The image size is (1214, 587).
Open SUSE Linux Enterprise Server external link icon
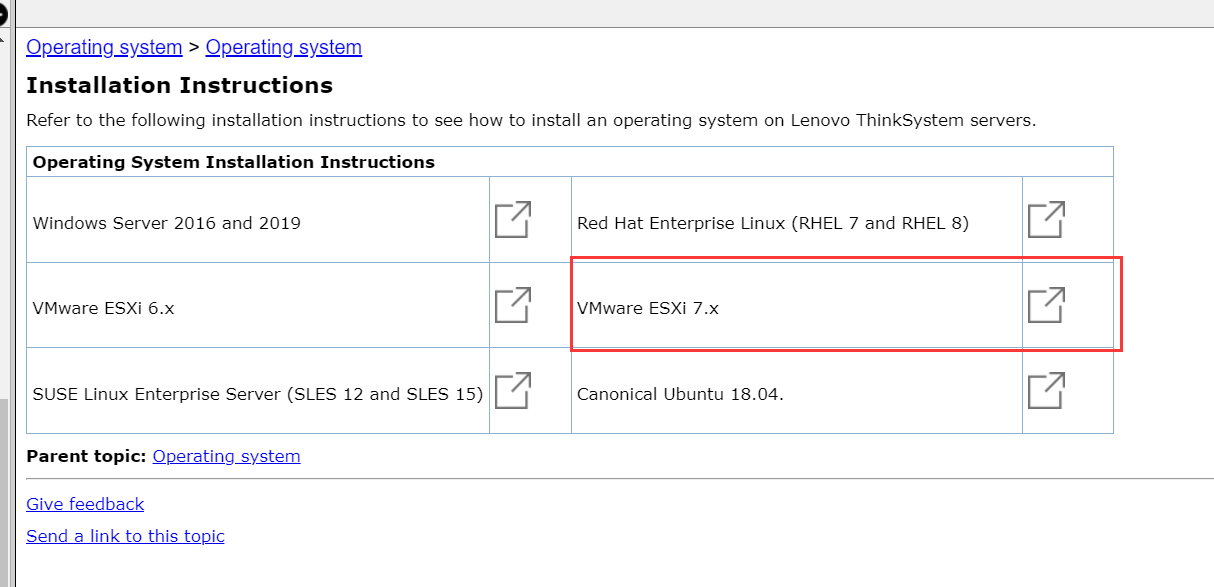513,391
